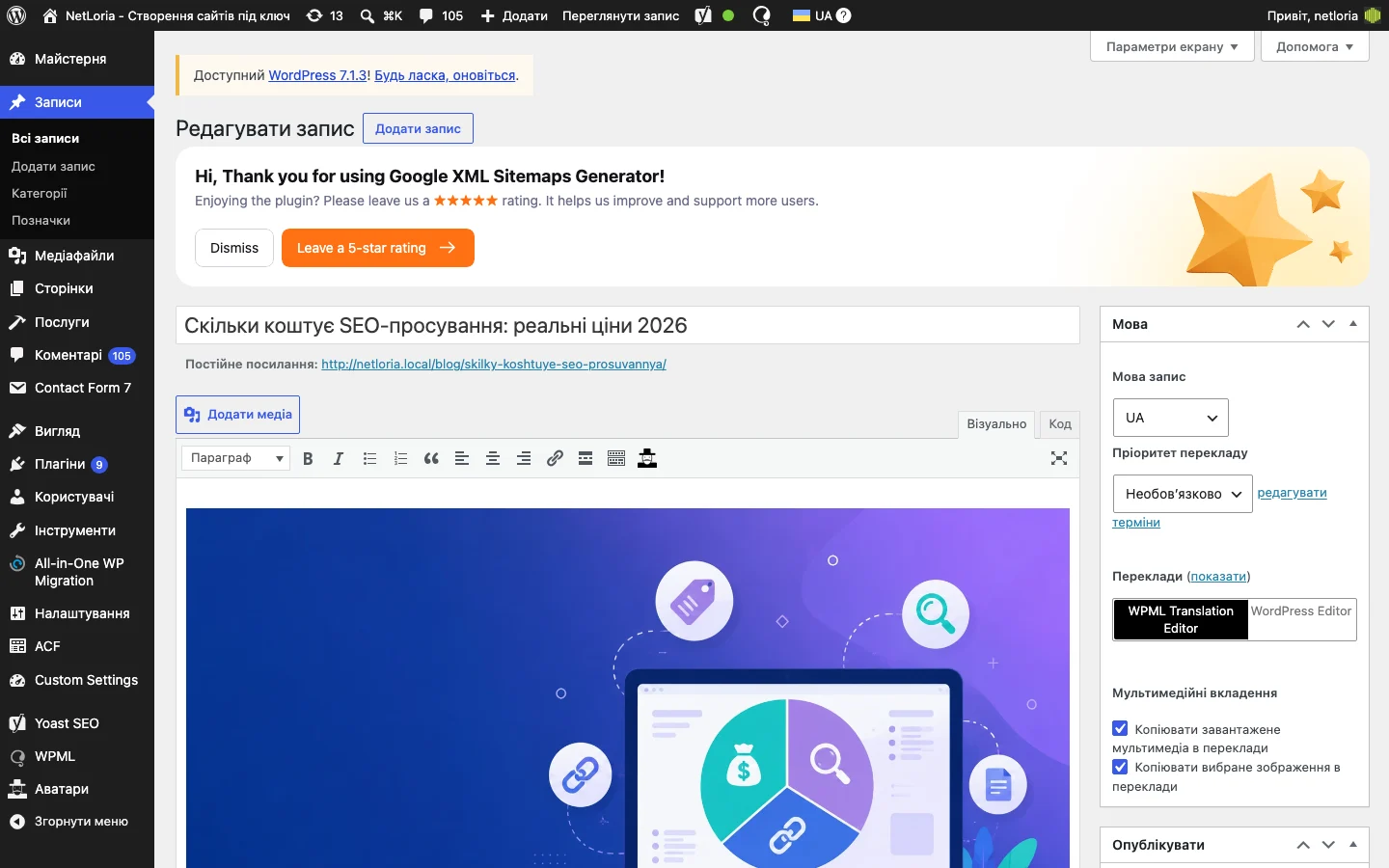
Task: Open the Параграф format dropdown
Action: pos(235,458)
